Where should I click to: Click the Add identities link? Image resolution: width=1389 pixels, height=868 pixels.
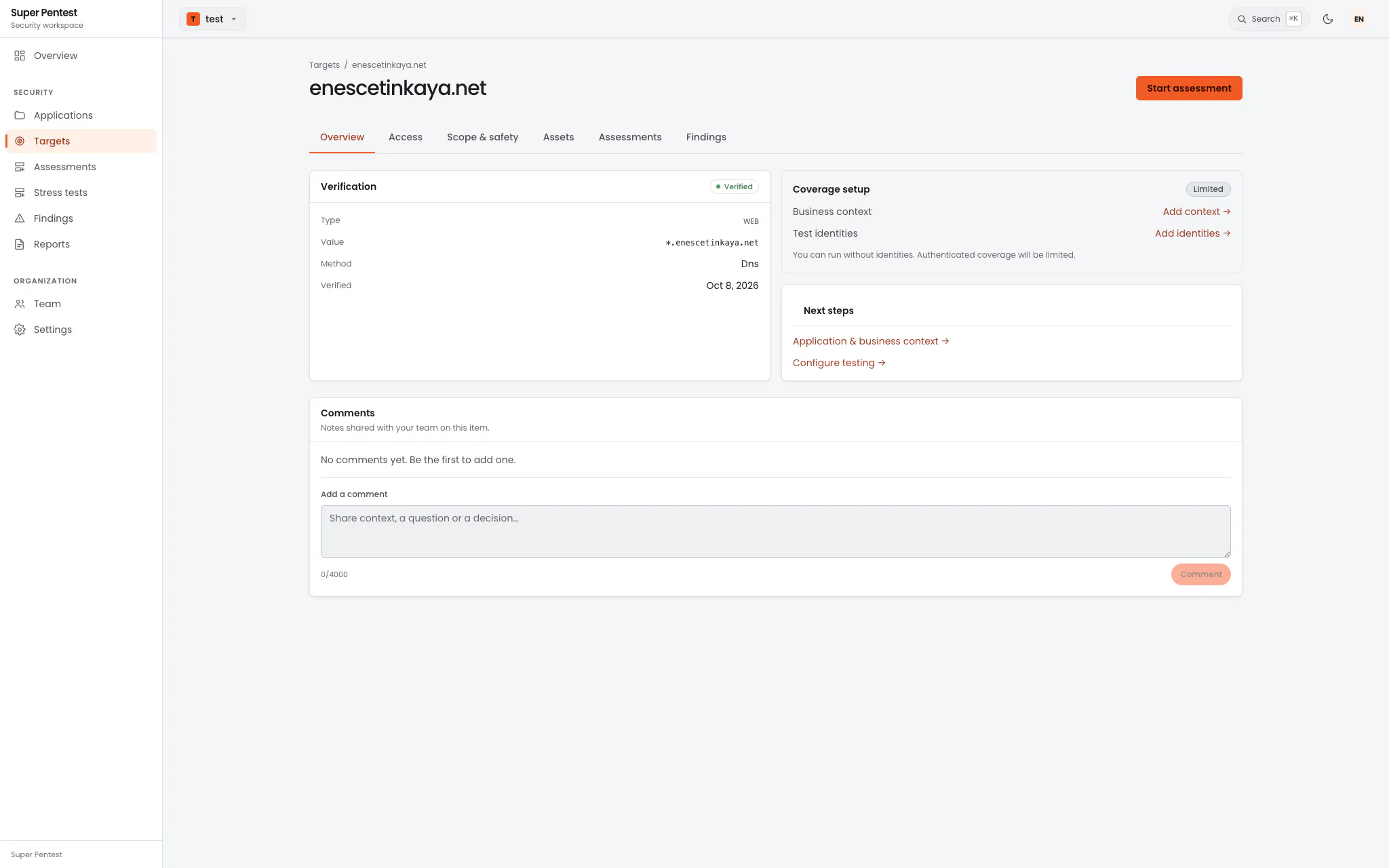pyautogui.click(x=1192, y=233)
